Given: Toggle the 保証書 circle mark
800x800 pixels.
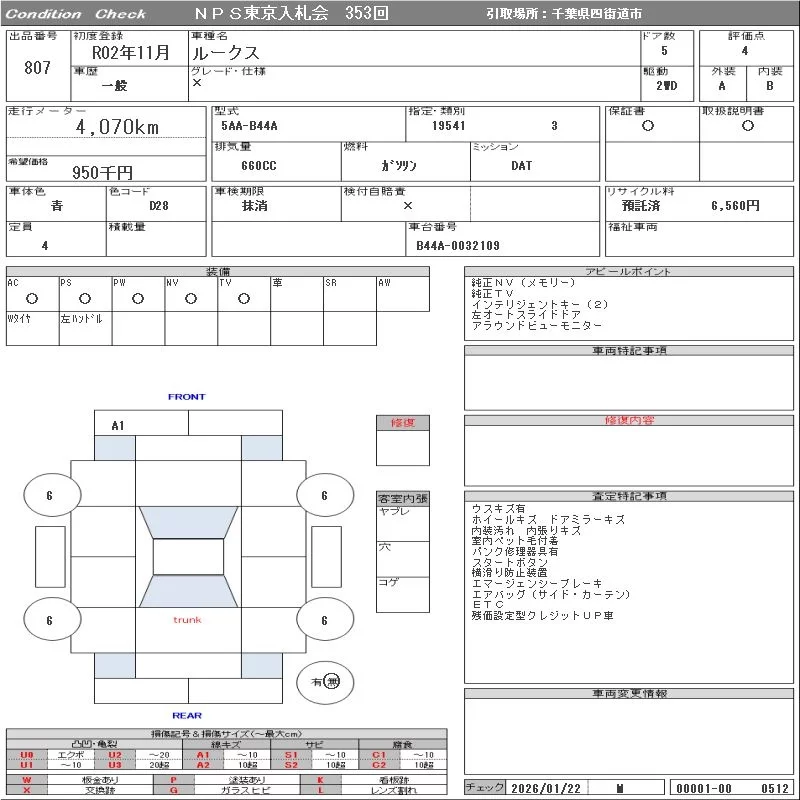Looking at the screenshot, I should (x=648, y=126).
